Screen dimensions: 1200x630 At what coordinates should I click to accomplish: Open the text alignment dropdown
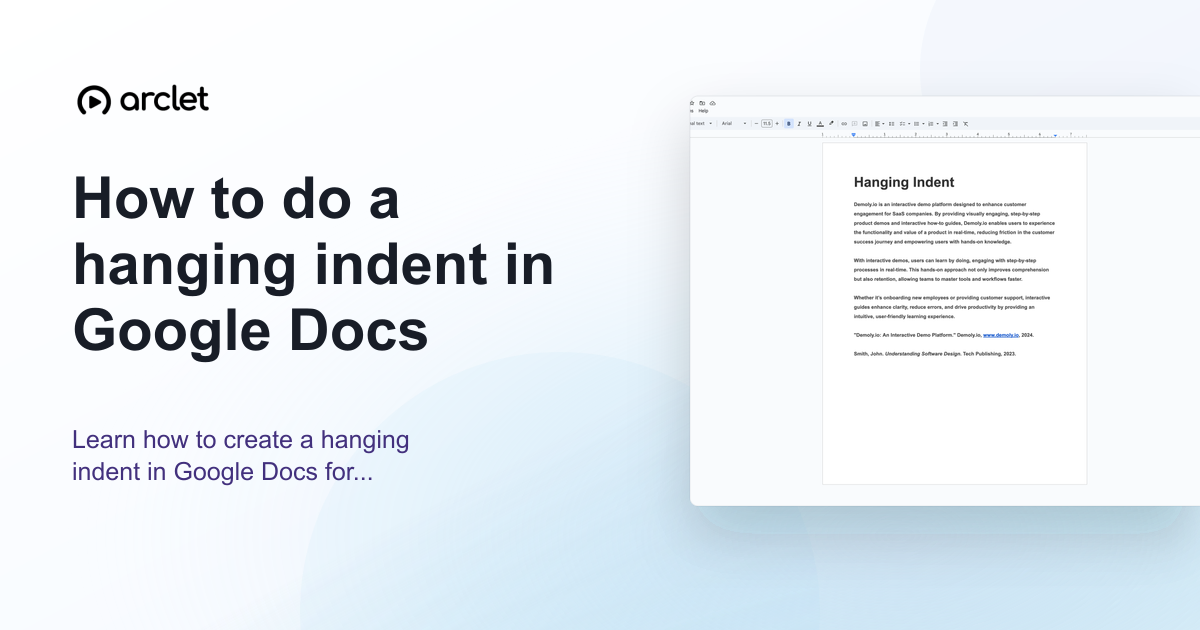point(879,123)
